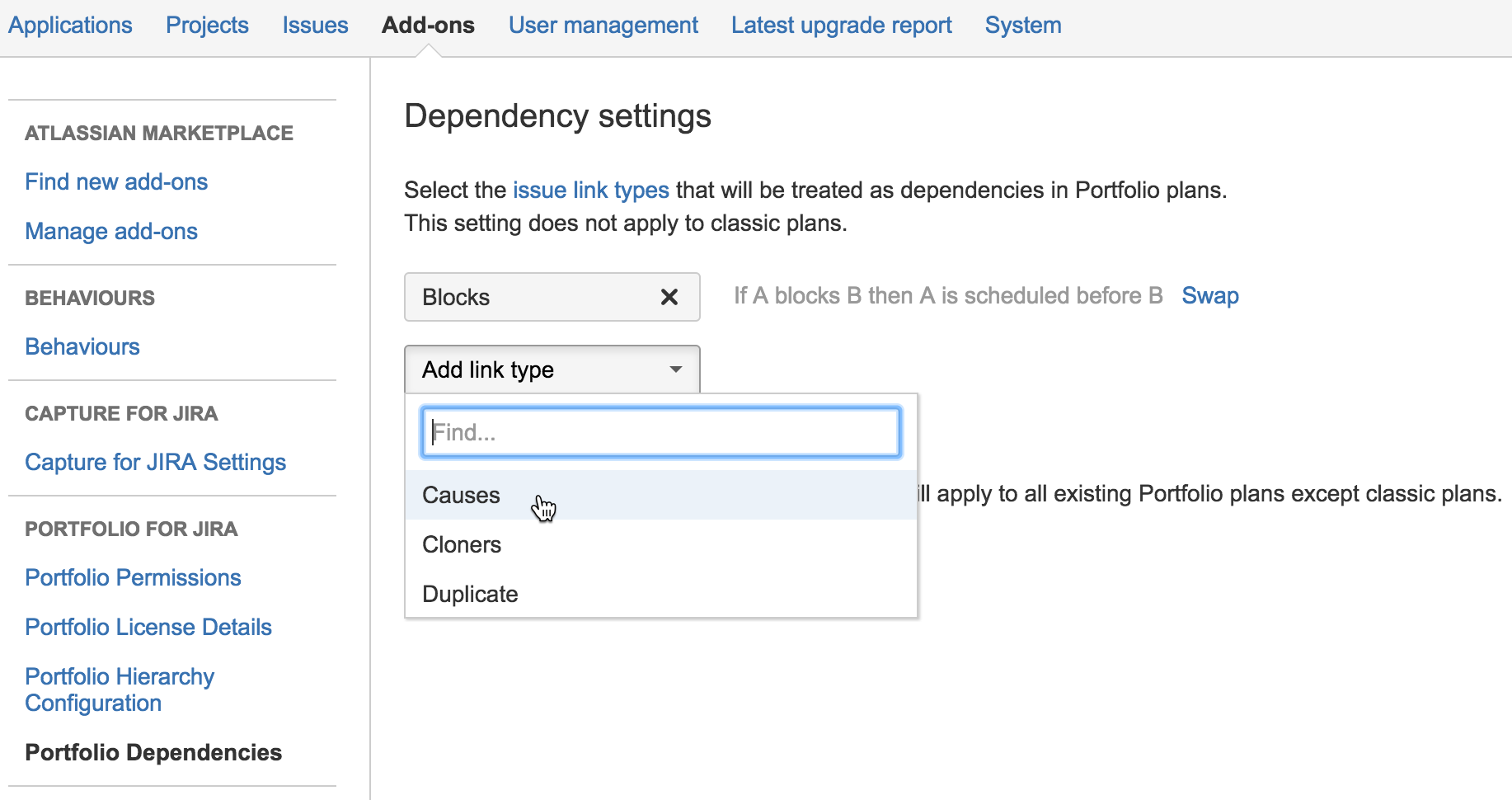Open the issue link types hyperlink

click(x=591, y=191)
